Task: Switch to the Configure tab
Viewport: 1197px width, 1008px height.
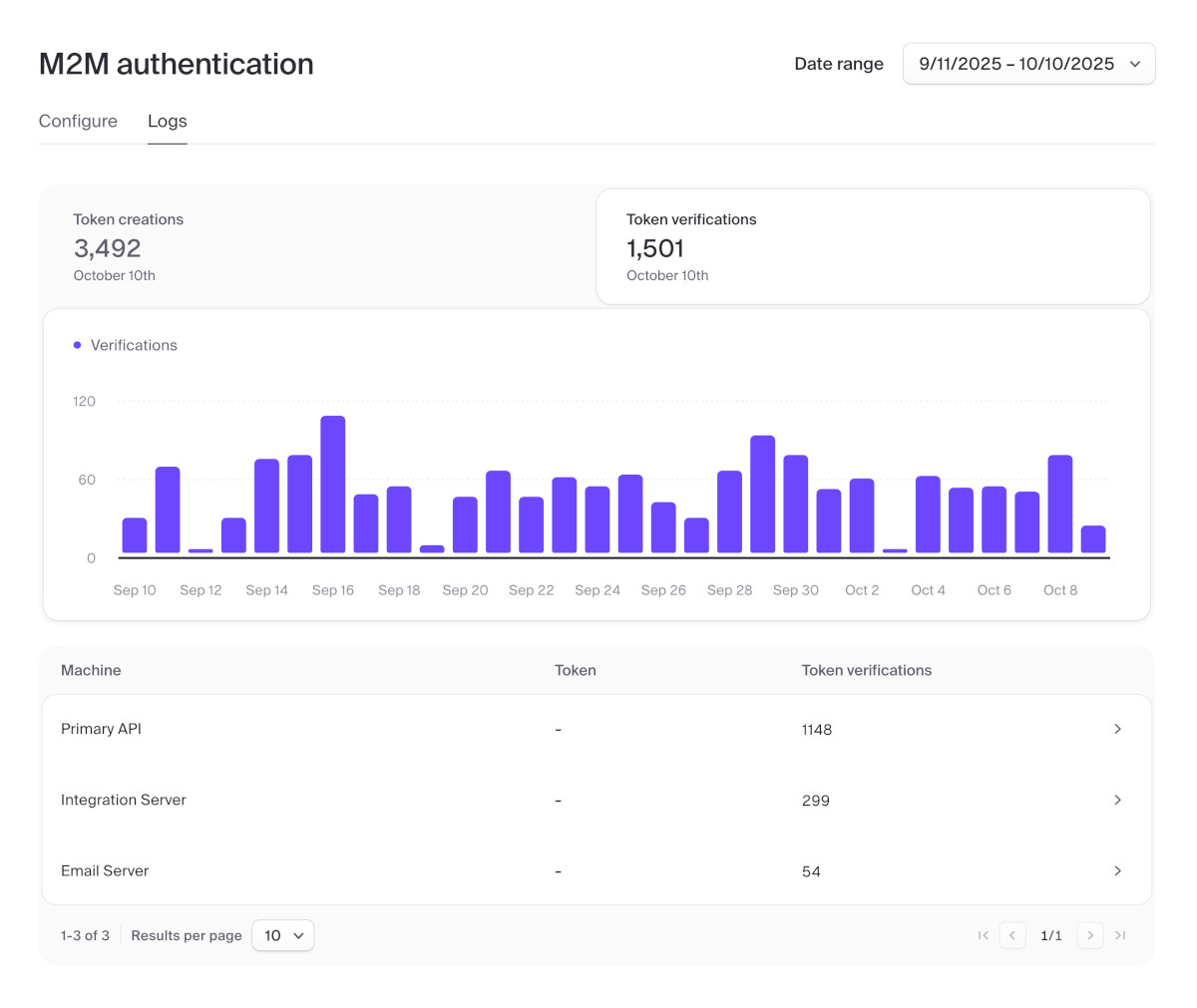Action: [78, 121]
